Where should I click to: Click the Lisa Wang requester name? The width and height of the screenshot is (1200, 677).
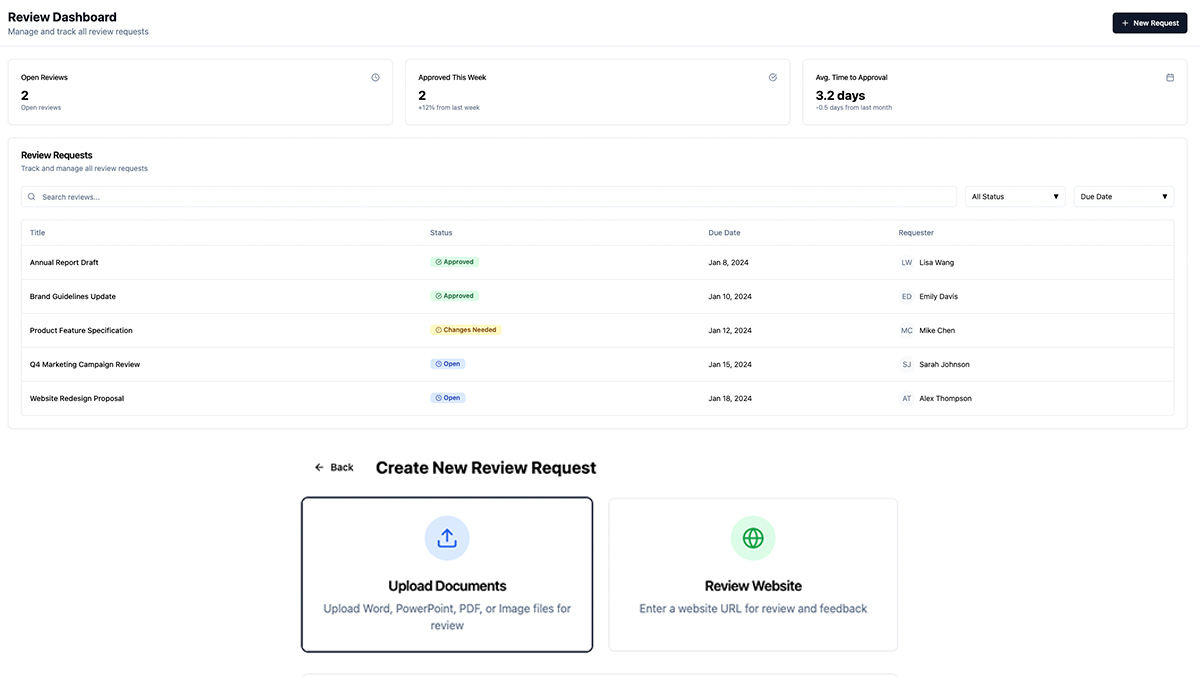937,263
